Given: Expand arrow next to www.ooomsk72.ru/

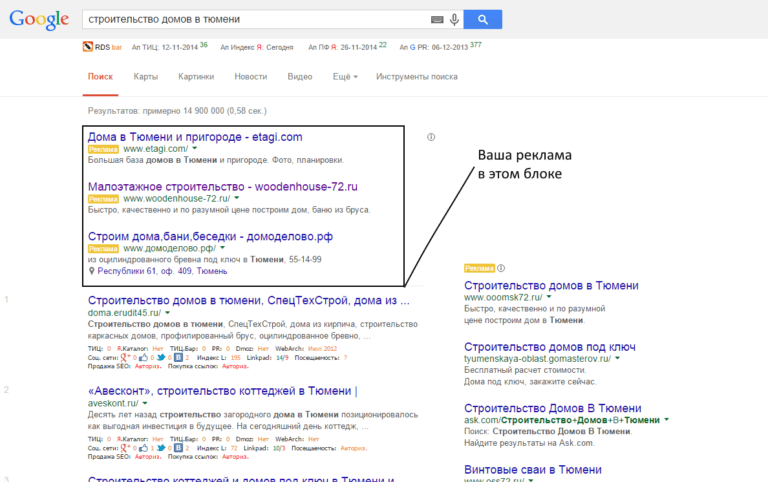Looking at the screenshot, I should 549,297.
